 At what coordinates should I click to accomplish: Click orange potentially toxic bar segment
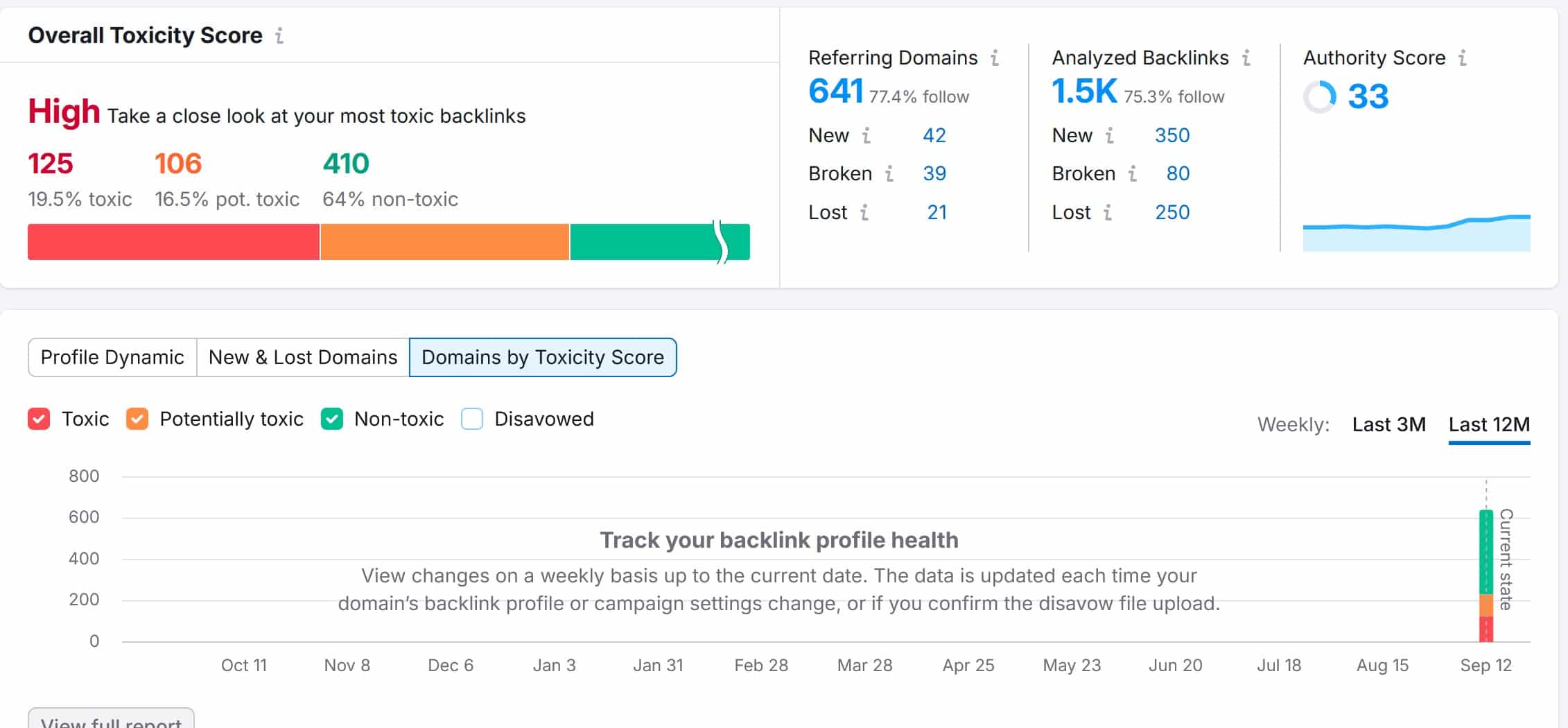pyautogui.click(x=445, y=242)
